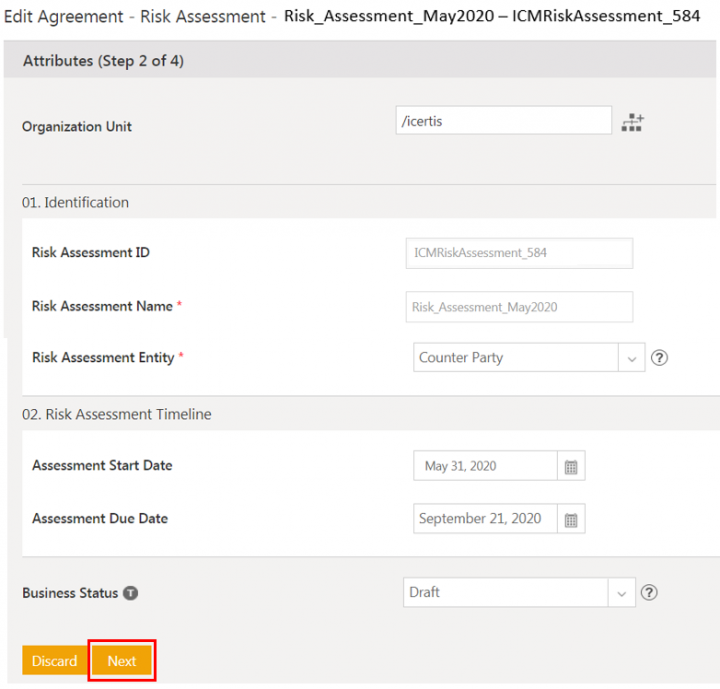
Task: Click help icon beside Risk Assessment Entity
Action: pos(659,358)
